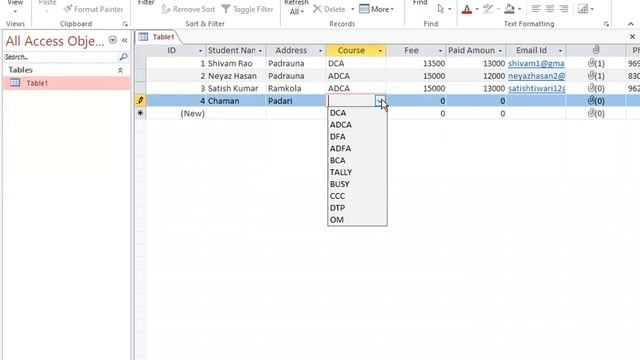Collapse the Tables group

coord(120,70)
